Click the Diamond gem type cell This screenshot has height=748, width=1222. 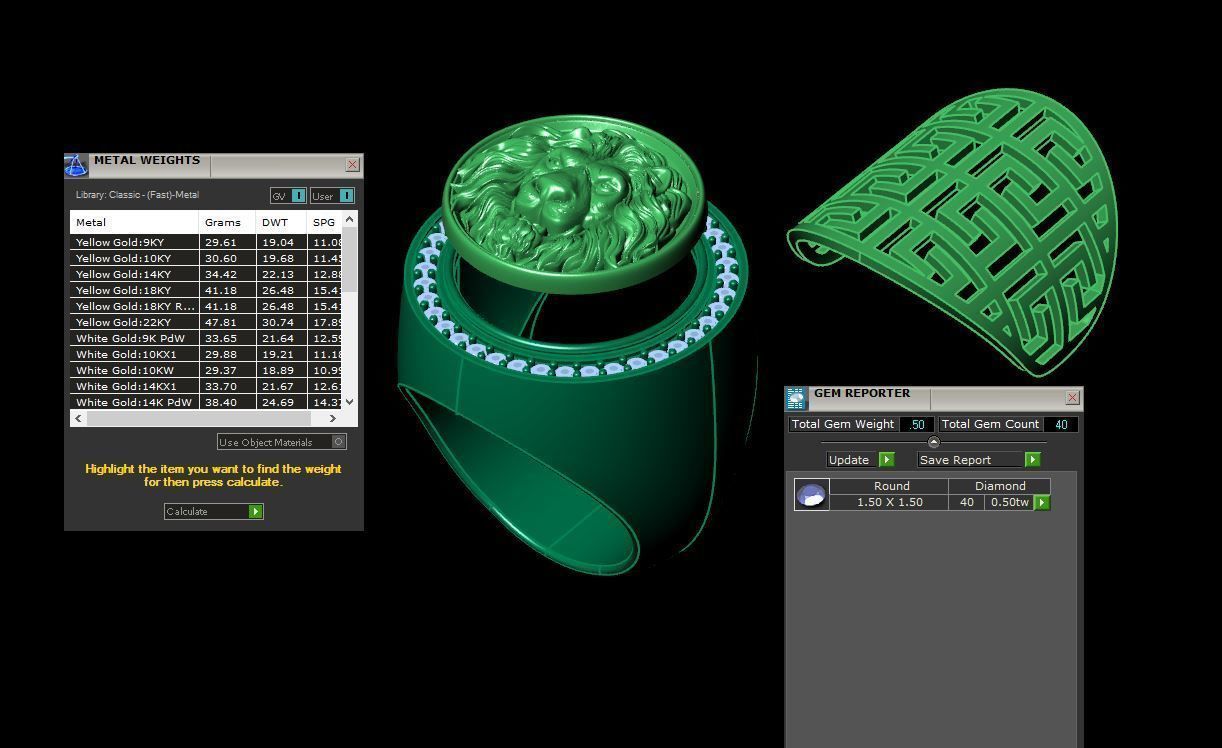pyautogui.click(x=1000, y=486)
